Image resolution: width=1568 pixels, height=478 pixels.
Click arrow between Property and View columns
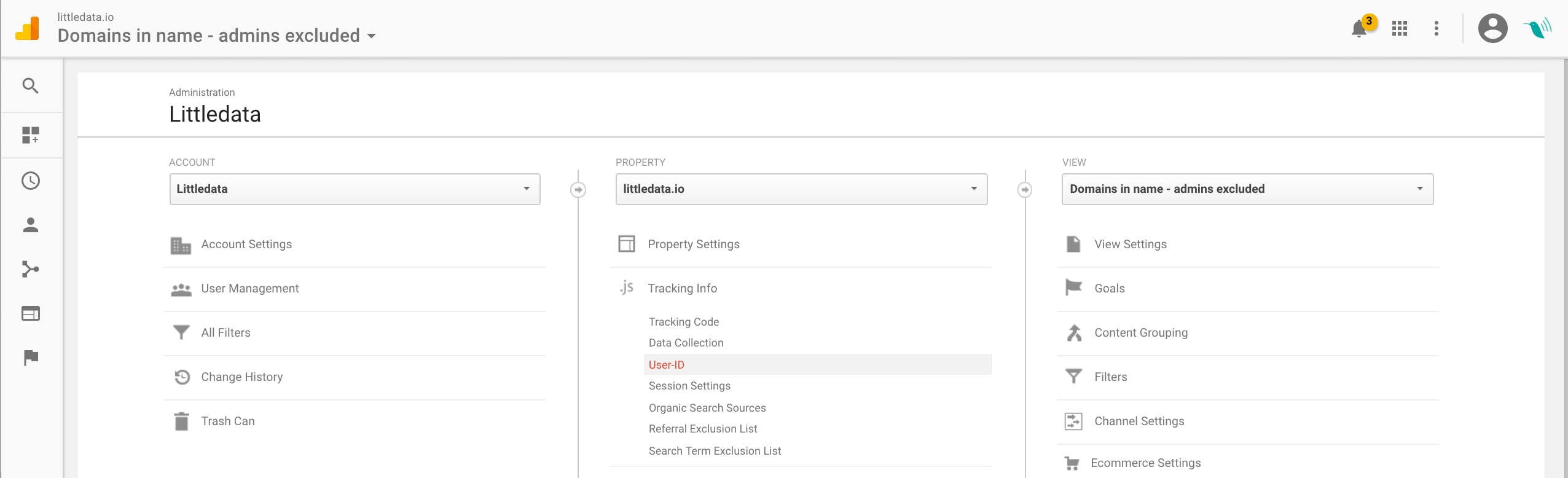click(1025, 189)
